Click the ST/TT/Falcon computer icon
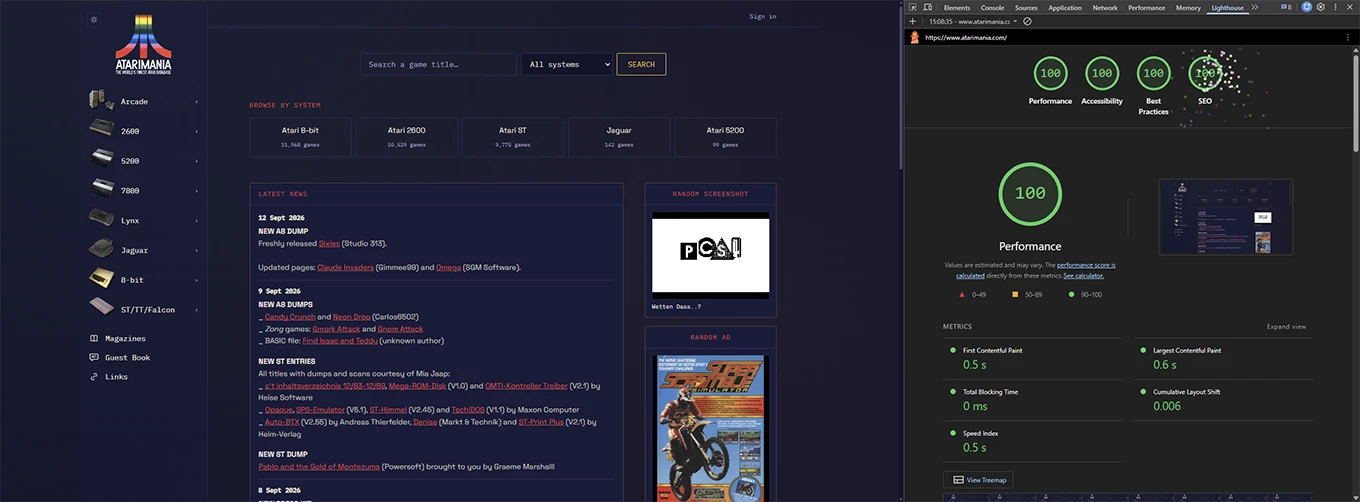The image size is (1360, 502). click(101, 308)
